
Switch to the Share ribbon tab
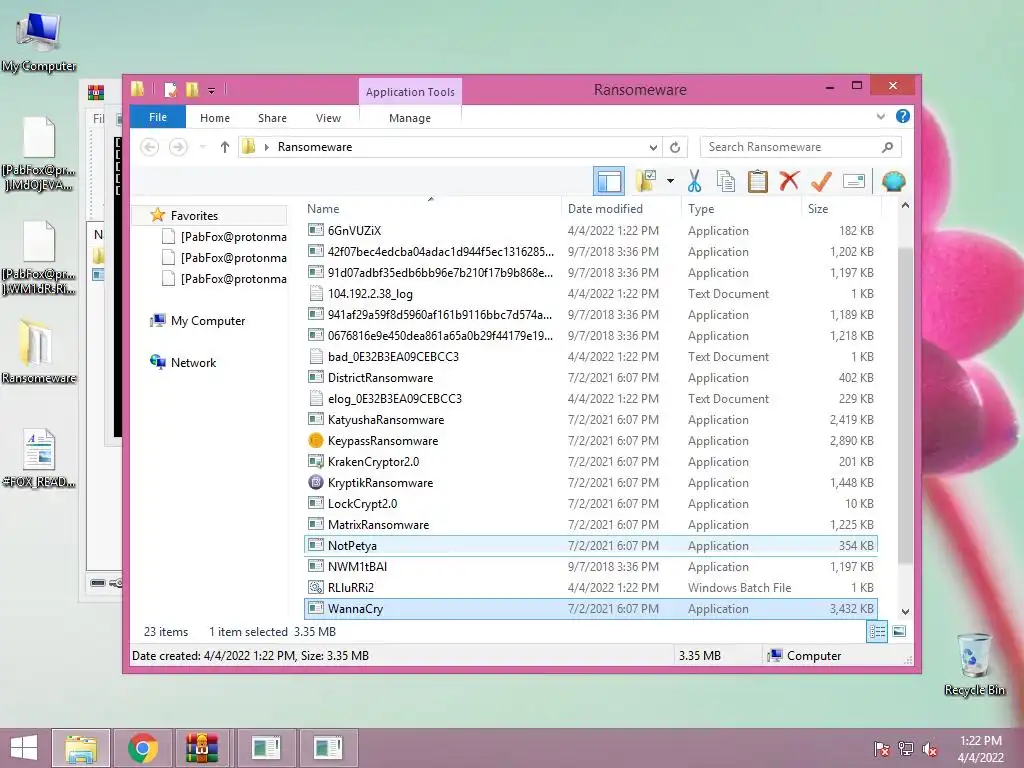point(272,118)
